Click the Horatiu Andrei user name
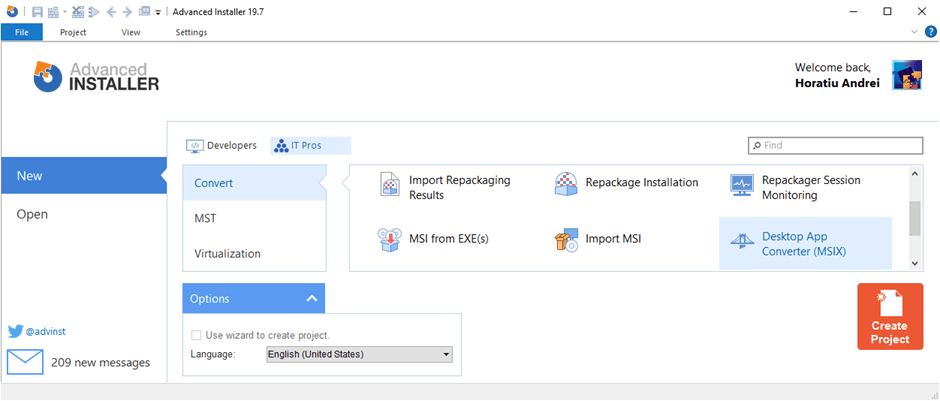Viewport: 940px width, 401px height. [x=837, y=83]
